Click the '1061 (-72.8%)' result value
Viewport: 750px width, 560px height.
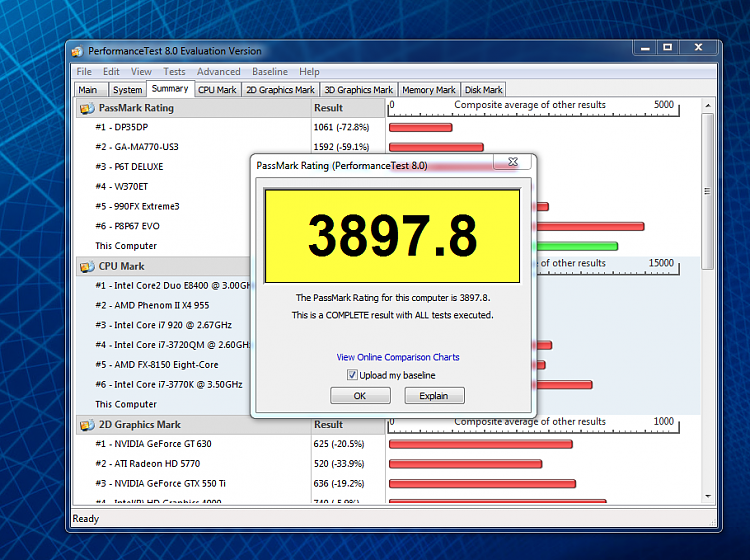pyautogui.click(x=342, y=127)
